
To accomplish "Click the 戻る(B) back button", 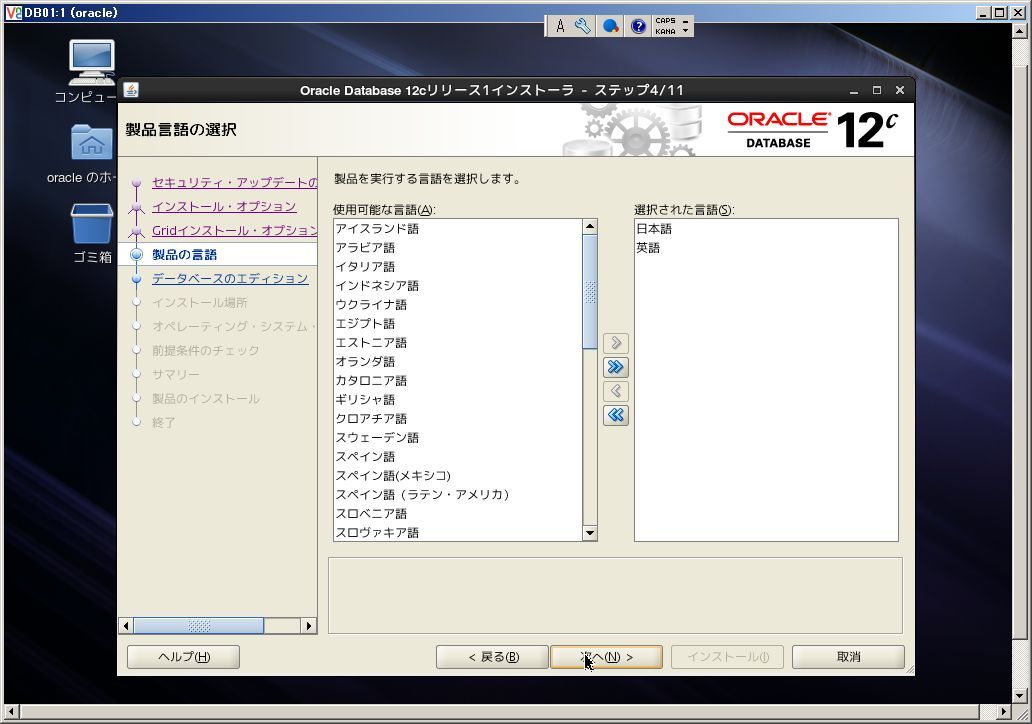I will pos(492,657).
